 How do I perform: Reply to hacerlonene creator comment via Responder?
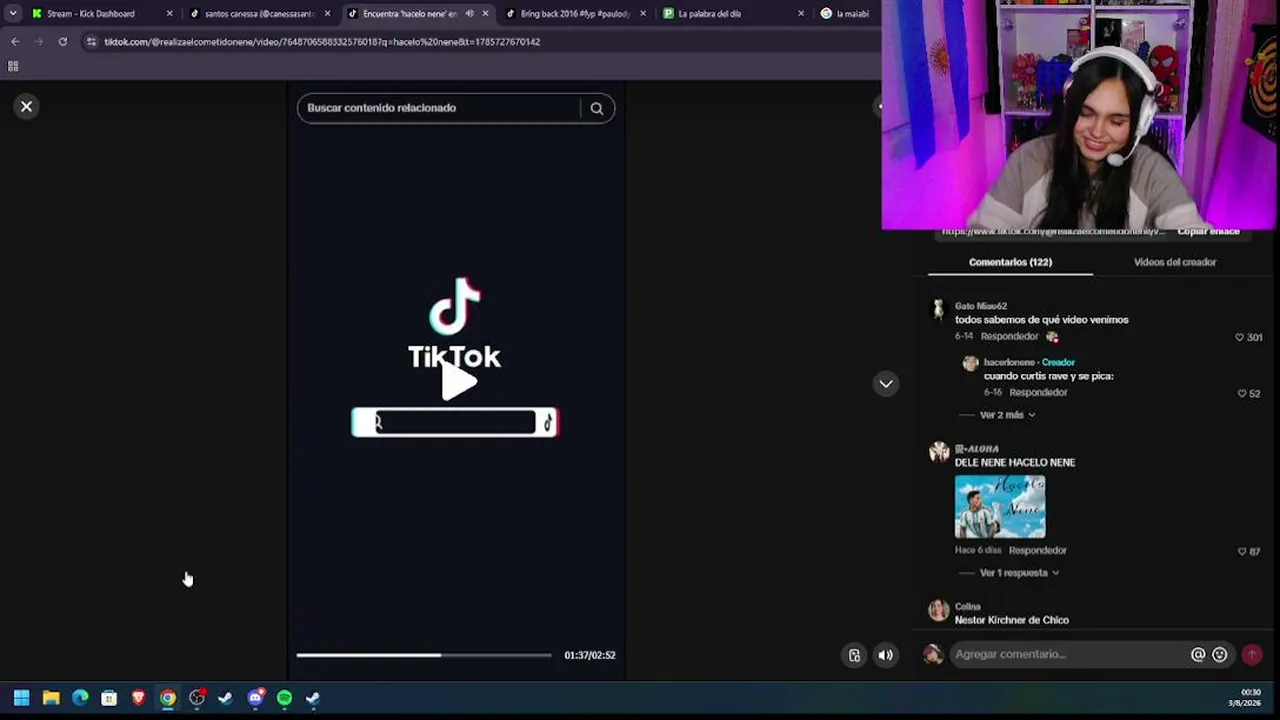1039,393
